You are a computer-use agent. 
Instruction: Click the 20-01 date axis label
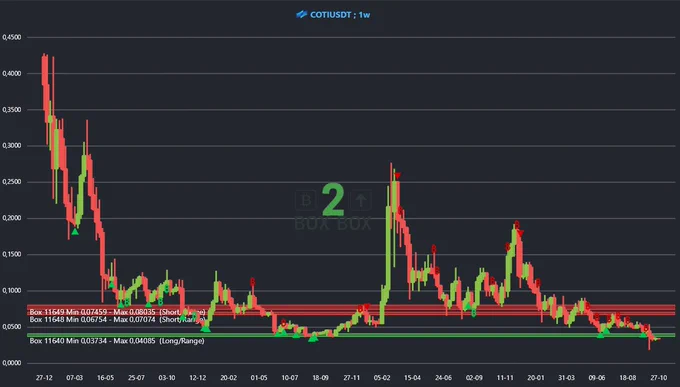(x=536, y=378)
